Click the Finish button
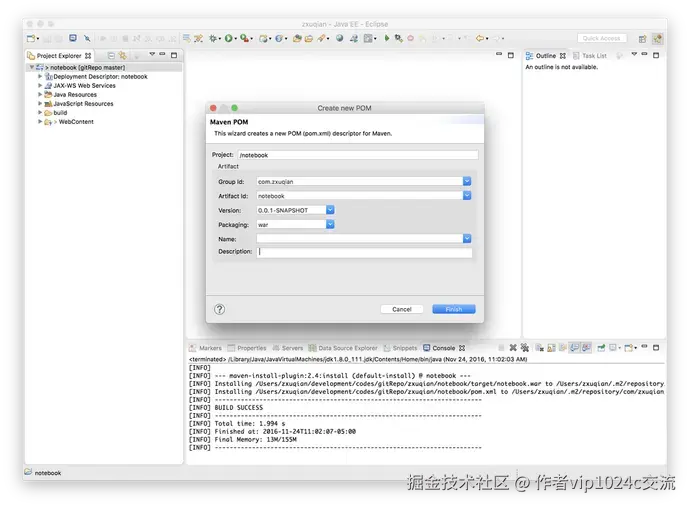This screenshot has height=507, width=690. 454,309
